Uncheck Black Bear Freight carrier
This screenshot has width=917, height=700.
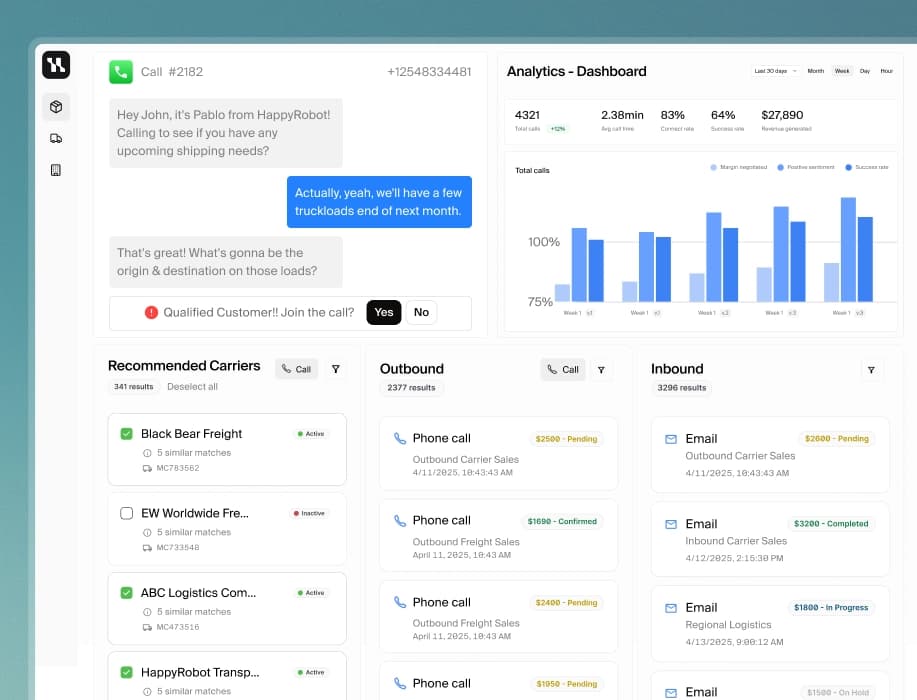[126, 434]
